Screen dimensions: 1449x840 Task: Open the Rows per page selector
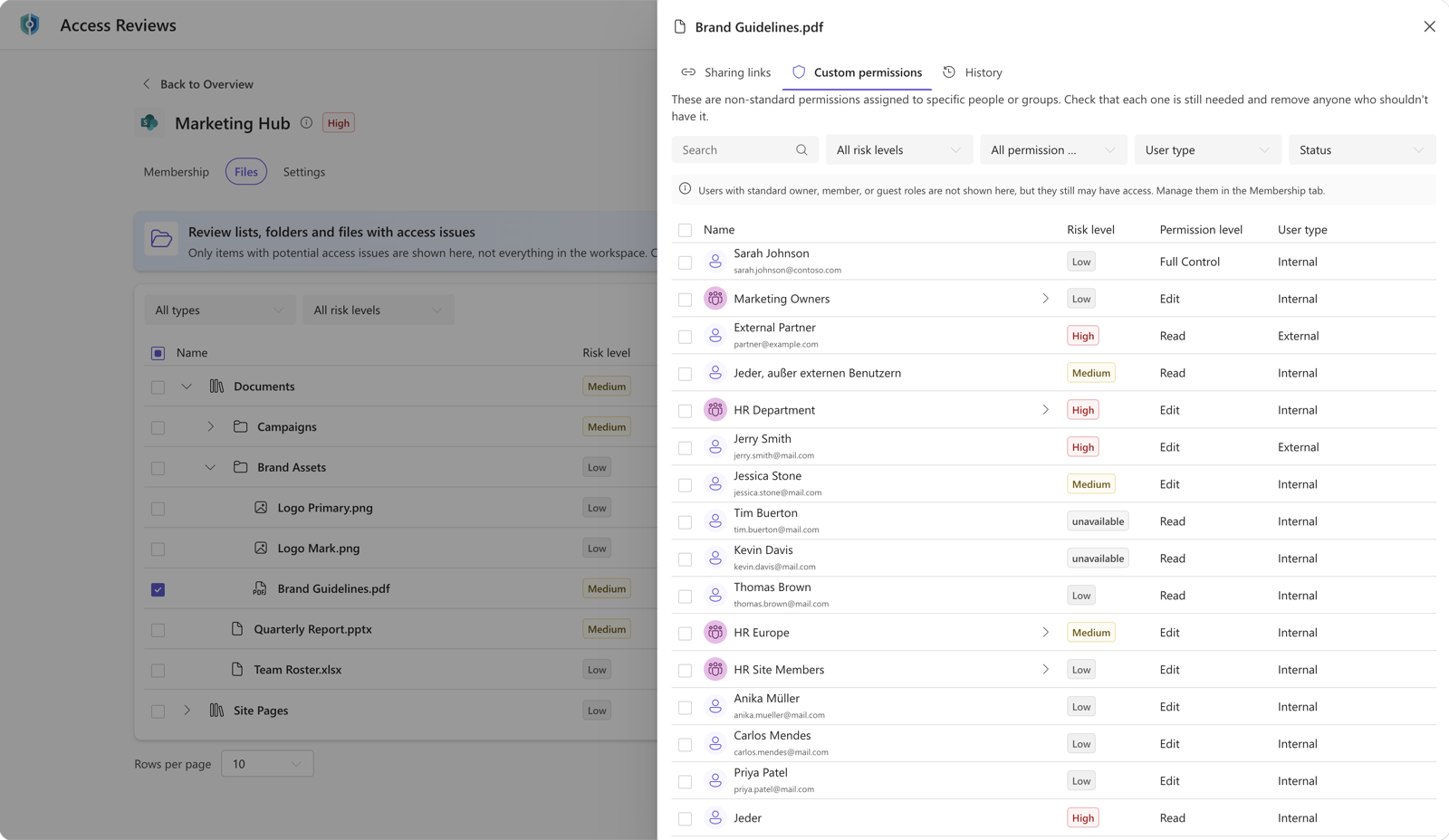tap(267, 764)
